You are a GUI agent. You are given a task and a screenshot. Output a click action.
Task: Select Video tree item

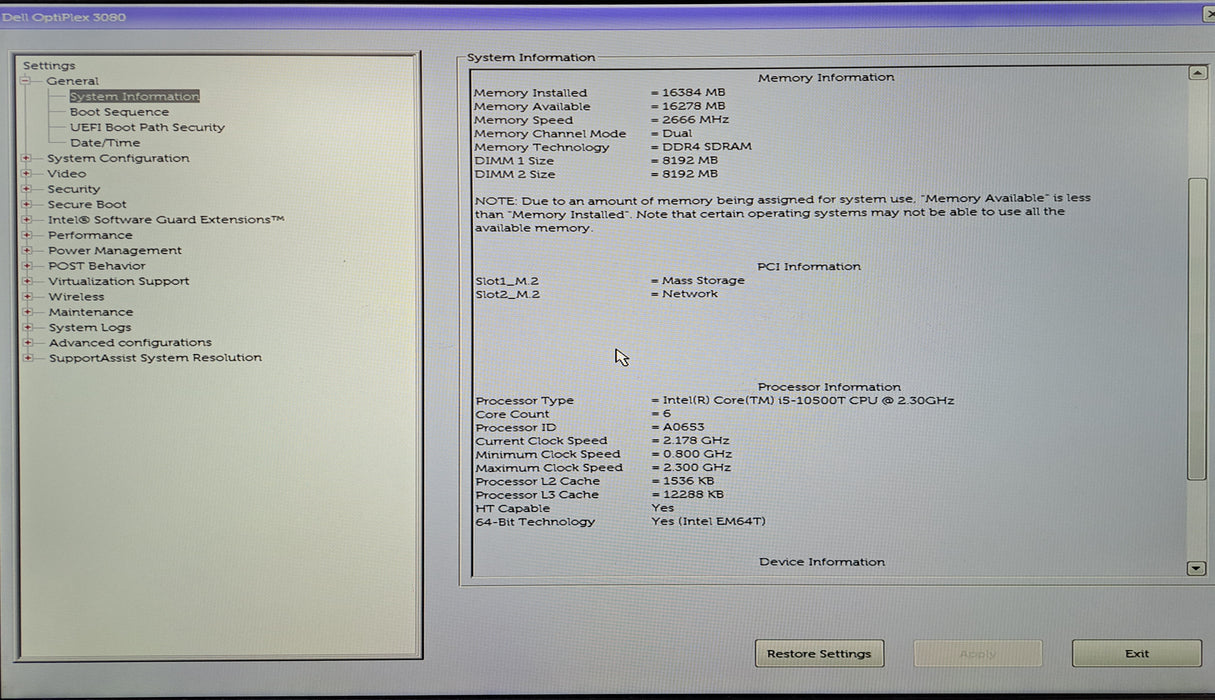(x=67, y=173)
